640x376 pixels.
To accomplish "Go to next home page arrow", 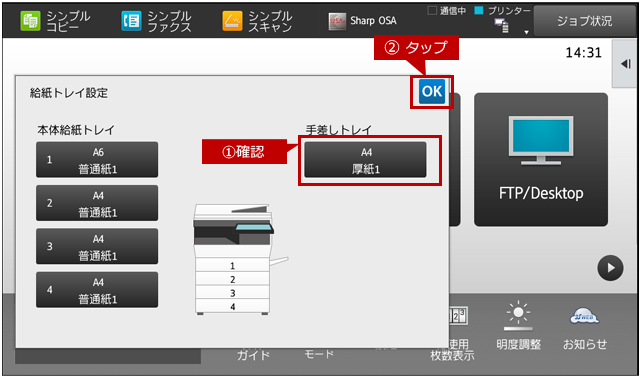I will point(610,268).
